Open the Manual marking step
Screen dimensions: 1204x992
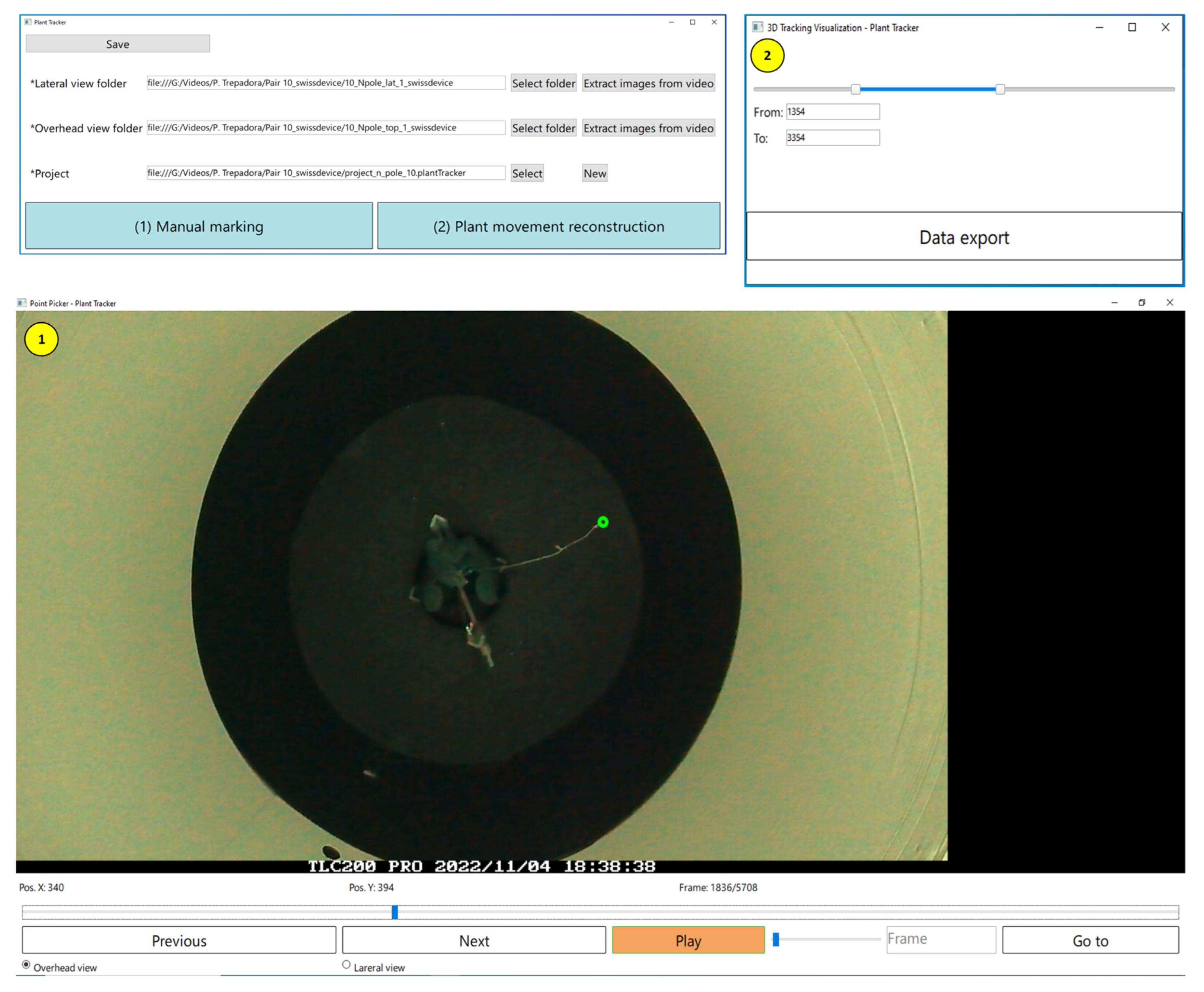[x=199, y=226]
